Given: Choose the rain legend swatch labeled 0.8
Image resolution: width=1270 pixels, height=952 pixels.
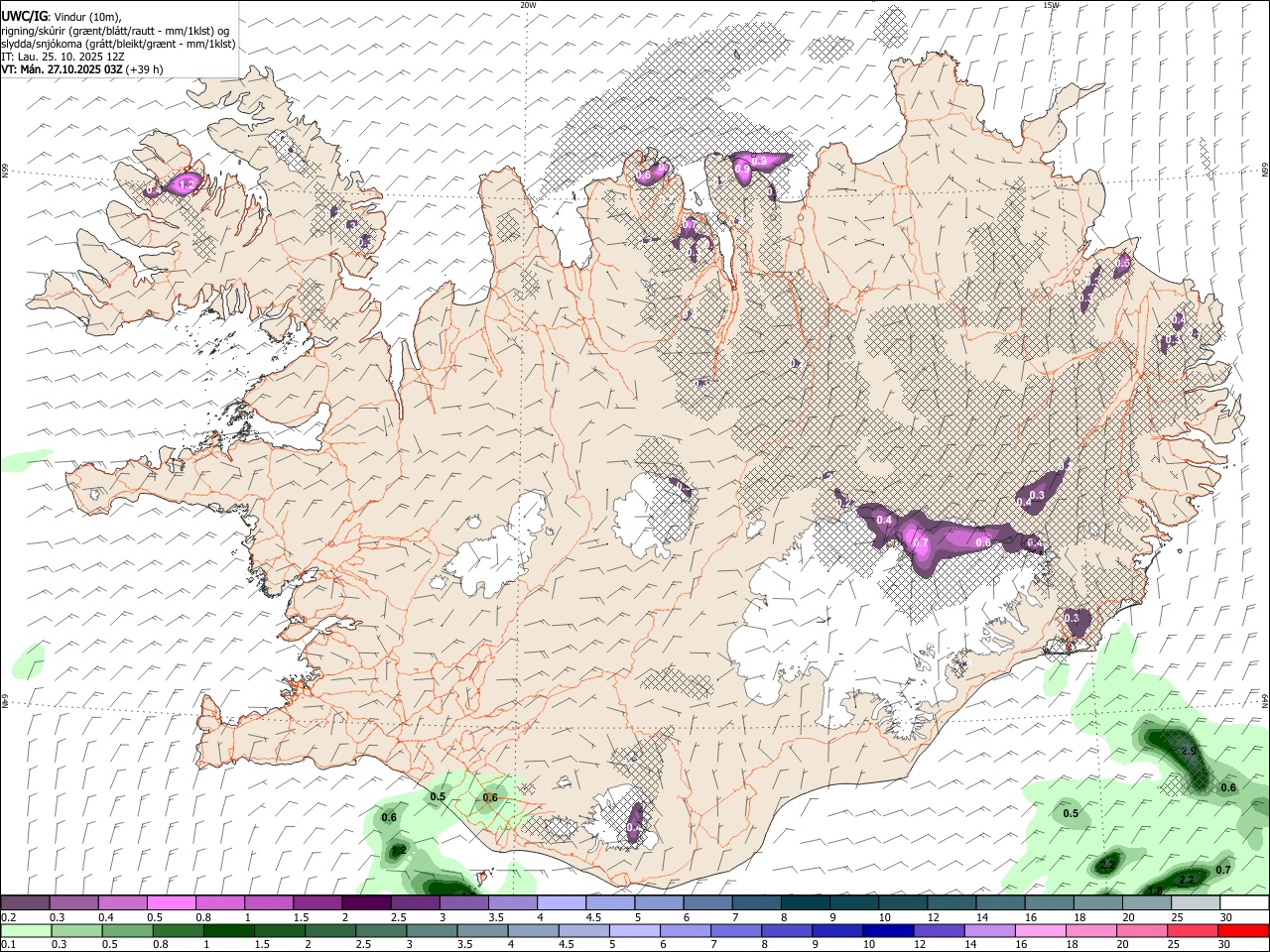Looking at the screenshot, I should (178, 930).
